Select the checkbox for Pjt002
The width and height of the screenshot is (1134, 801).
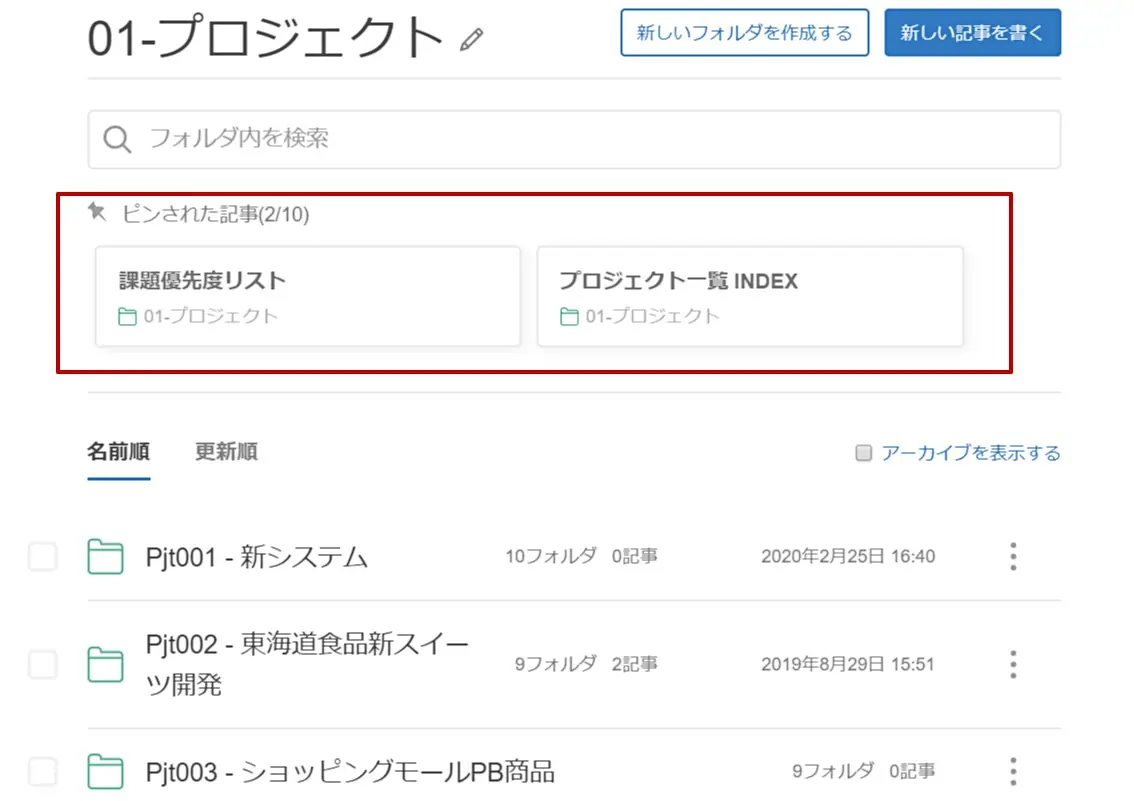42,664
